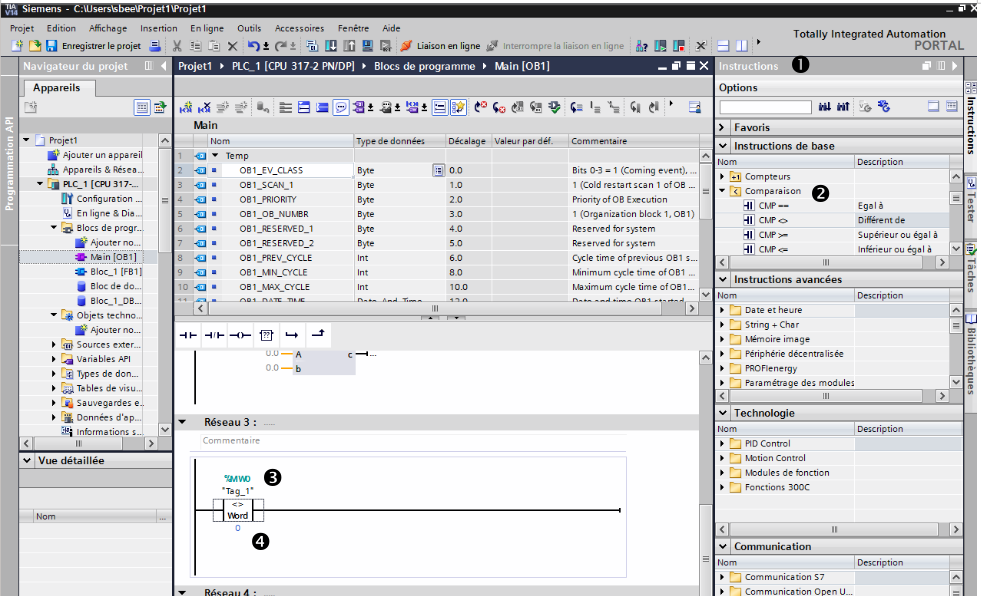Click the delete X toolbar icon

pos(232,46)
